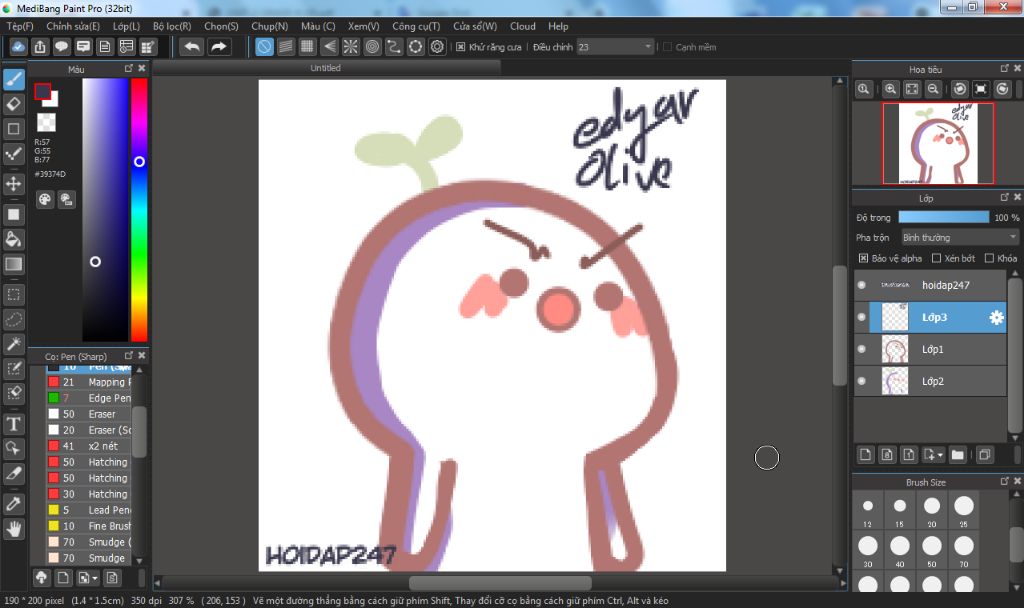Viewport: 1024px width, 608px height.
Task: Click the cloud save icon in toolbar
Action: pyautogui.click(x=18, y=46)
